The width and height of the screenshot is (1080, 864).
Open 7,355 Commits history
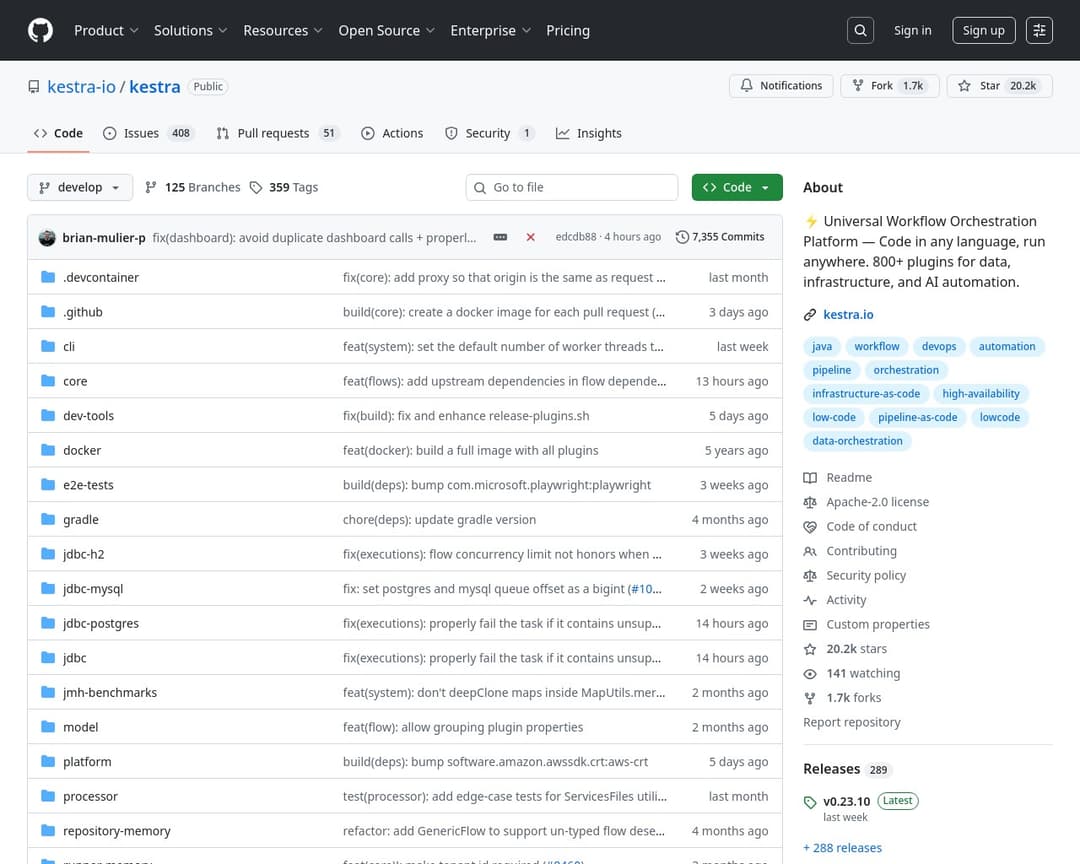pyautogui.click(x=720, y=237)
